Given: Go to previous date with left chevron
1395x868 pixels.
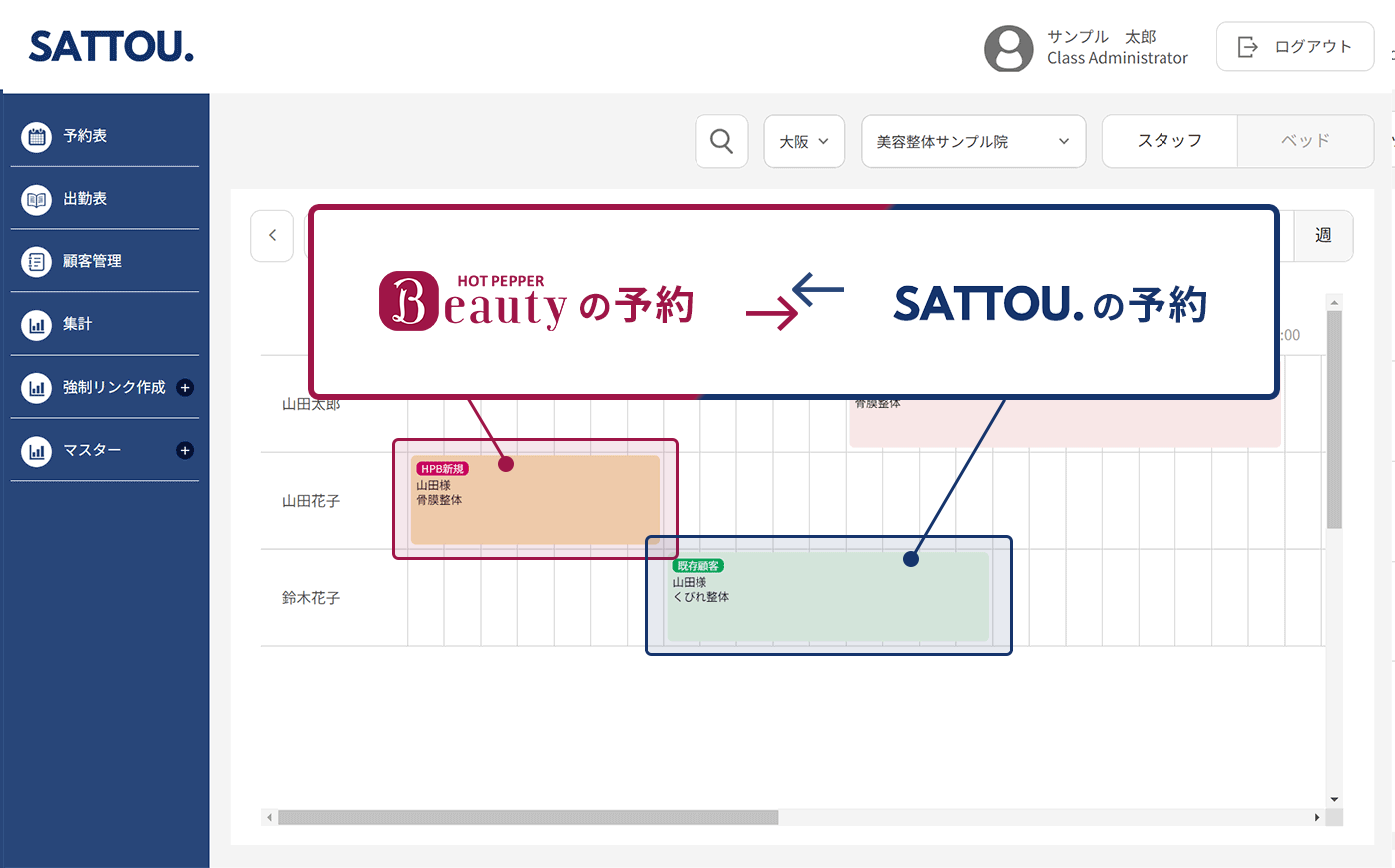Looking at the screenshot, I should coord(272,235).
